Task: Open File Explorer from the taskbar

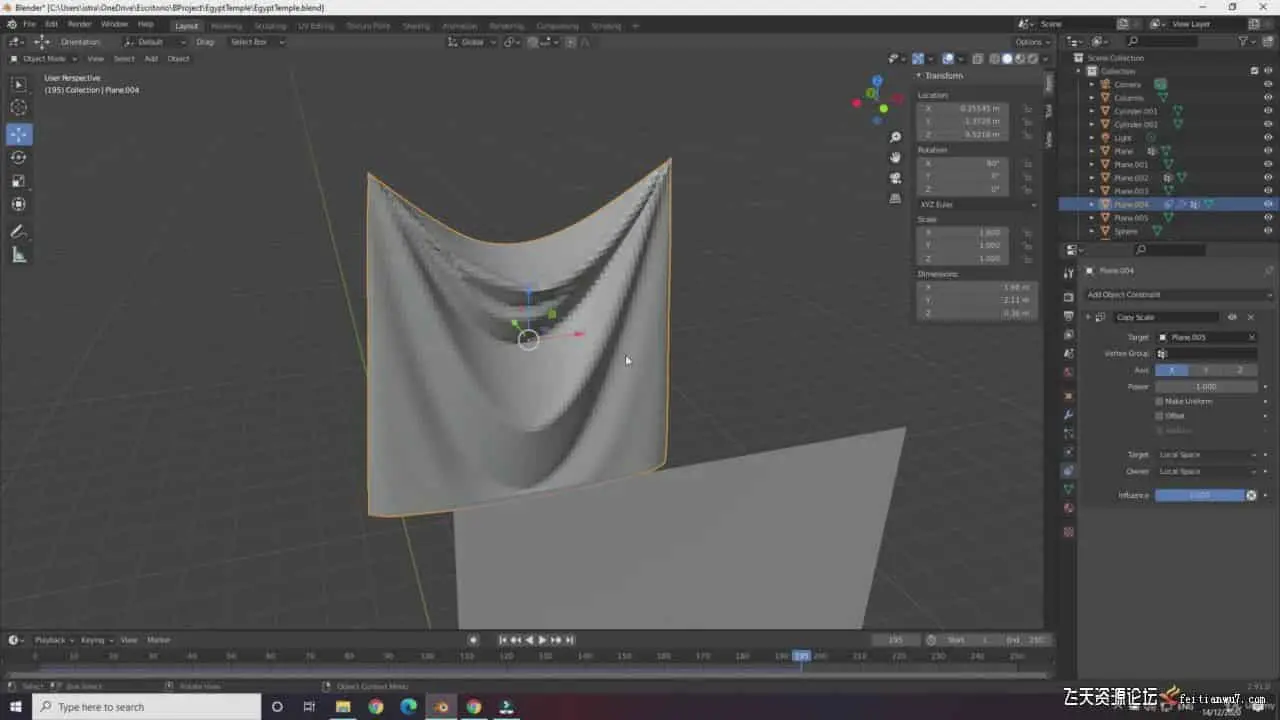Action: [x=343, y=707]
